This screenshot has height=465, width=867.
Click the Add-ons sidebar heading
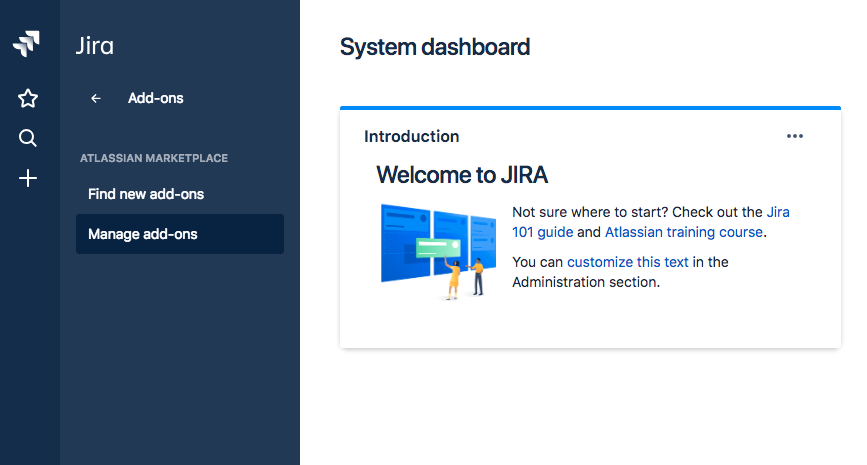[155, 98]
